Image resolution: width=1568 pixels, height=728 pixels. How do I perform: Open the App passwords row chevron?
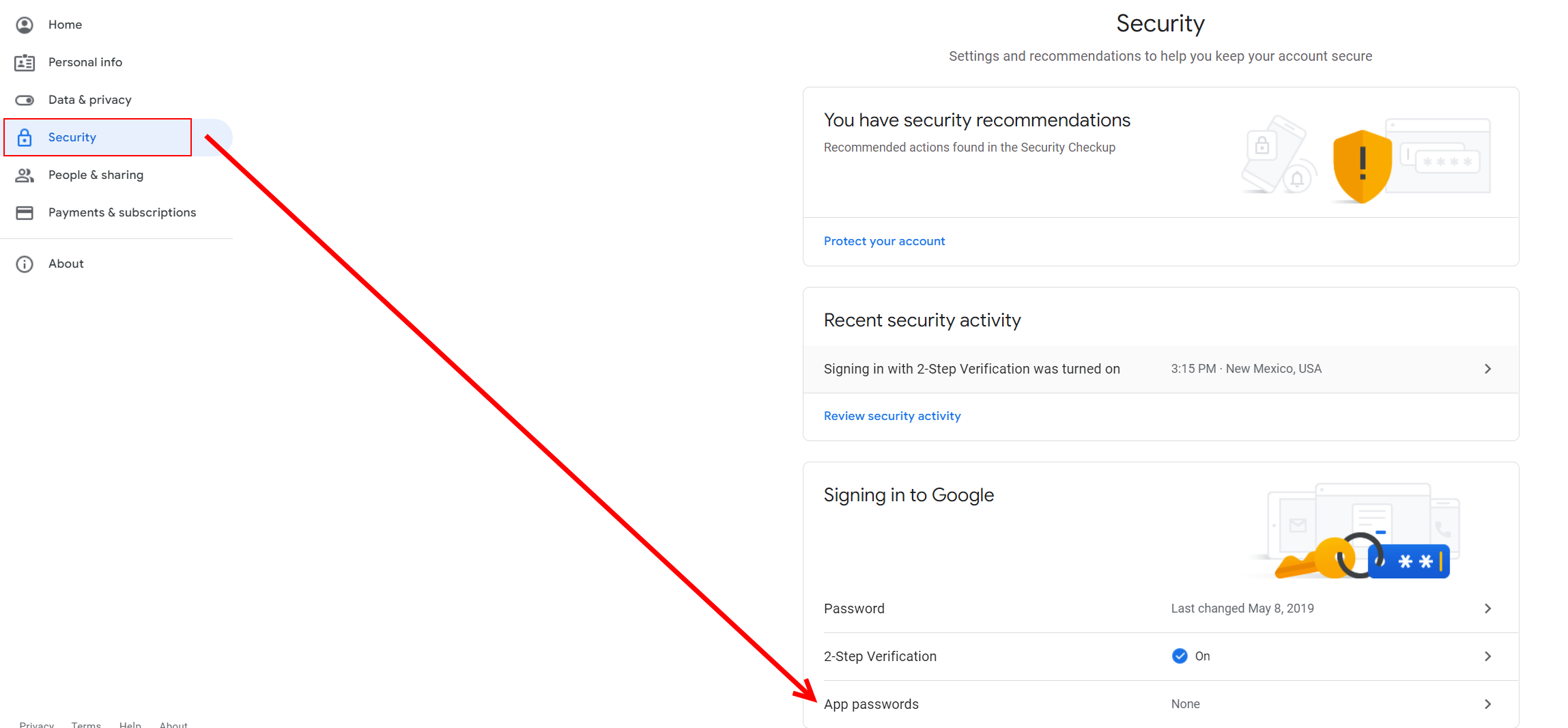tap(1488, 704)
